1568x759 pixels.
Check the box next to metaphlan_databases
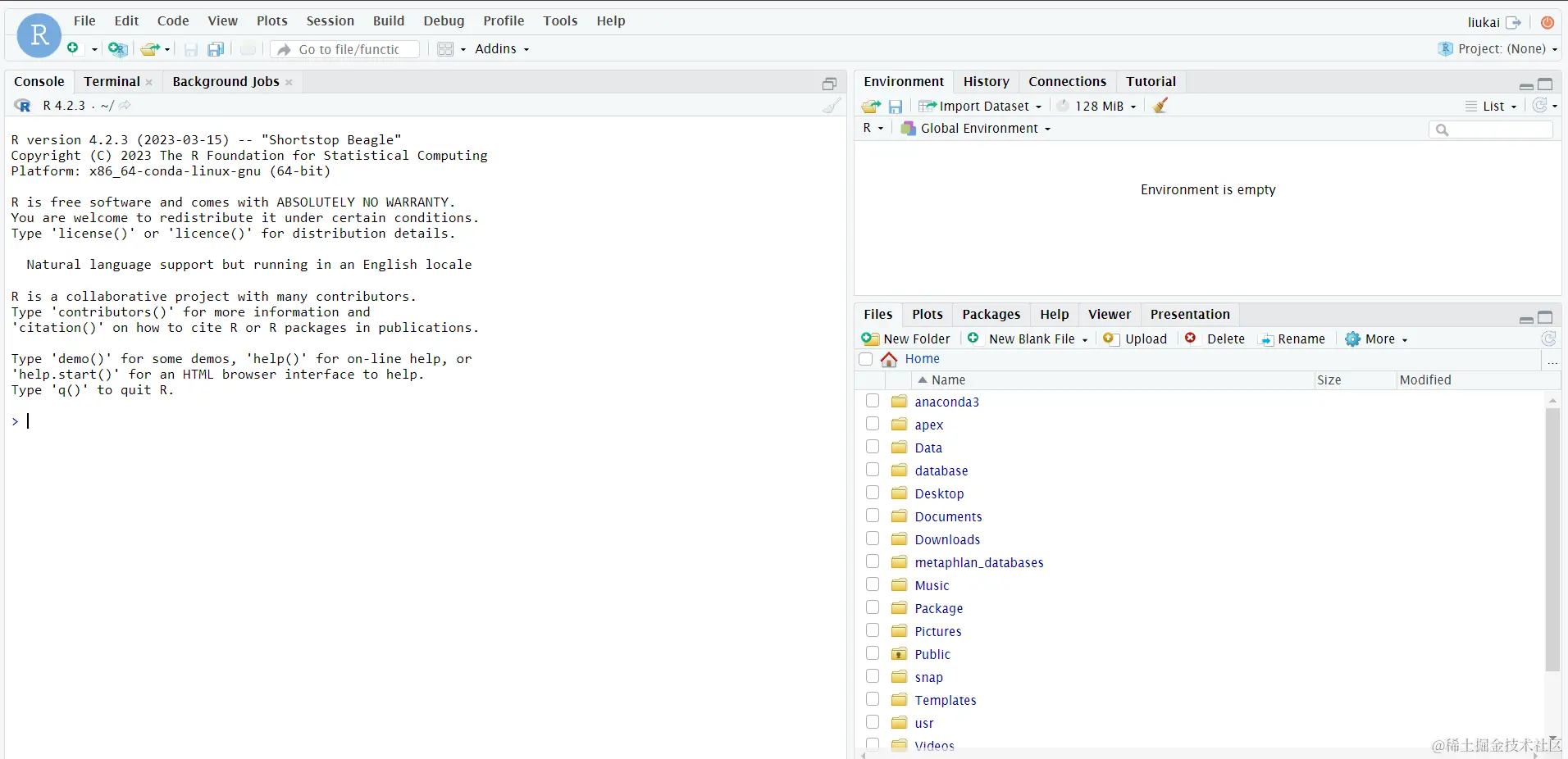873,561
